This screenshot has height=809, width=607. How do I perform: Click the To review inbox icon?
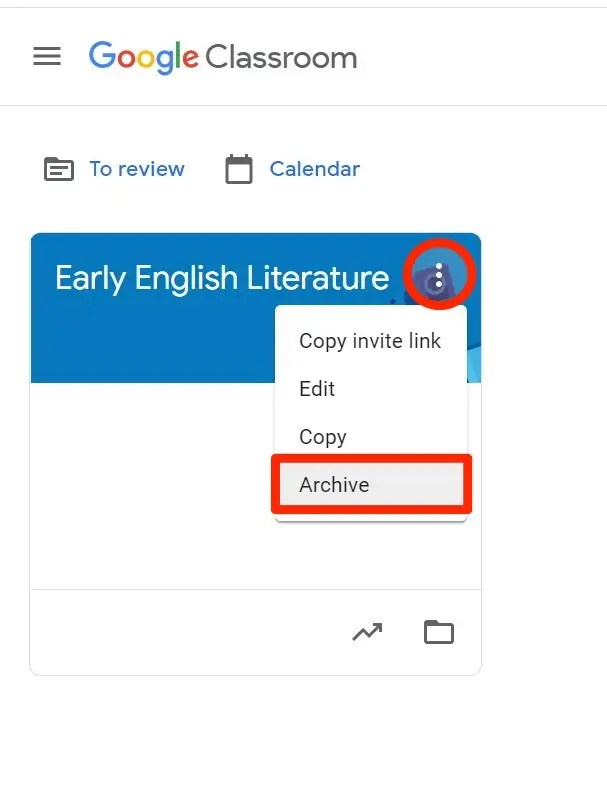[x=59, y=169]
